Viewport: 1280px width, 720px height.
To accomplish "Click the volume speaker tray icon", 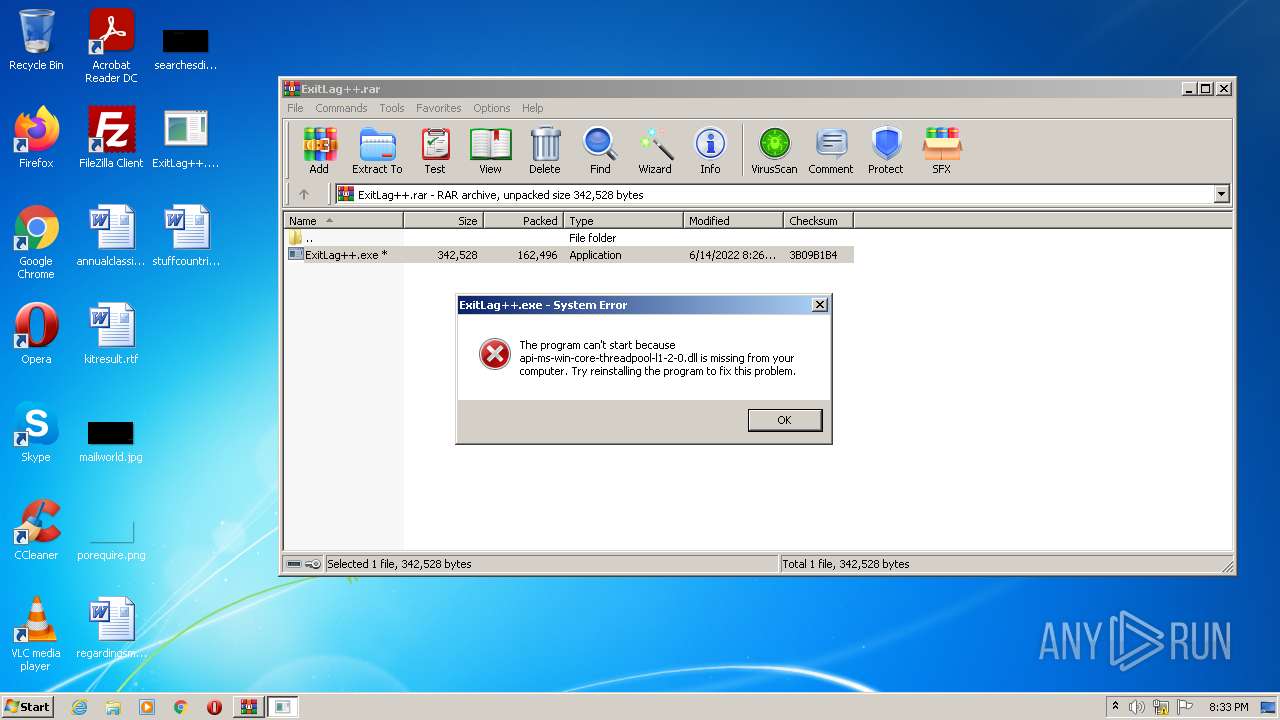I will point(1137,707).
